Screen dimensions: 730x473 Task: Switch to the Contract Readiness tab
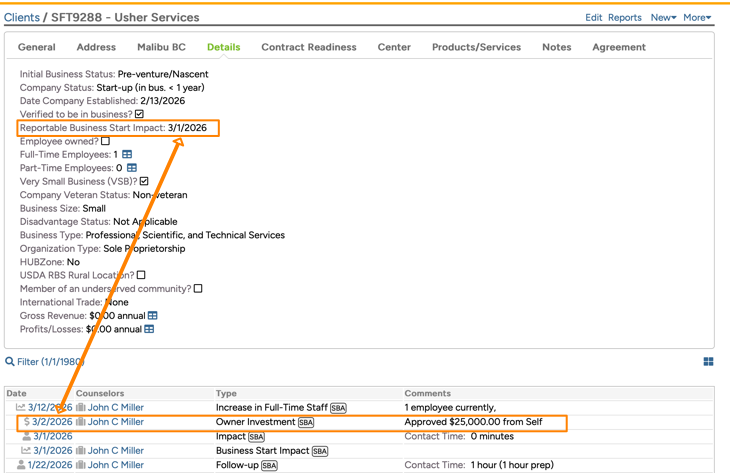coord(308,47)
